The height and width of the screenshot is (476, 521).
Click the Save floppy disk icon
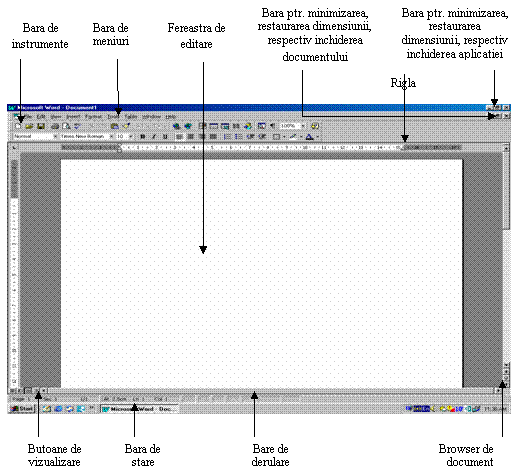coord(41,126)
